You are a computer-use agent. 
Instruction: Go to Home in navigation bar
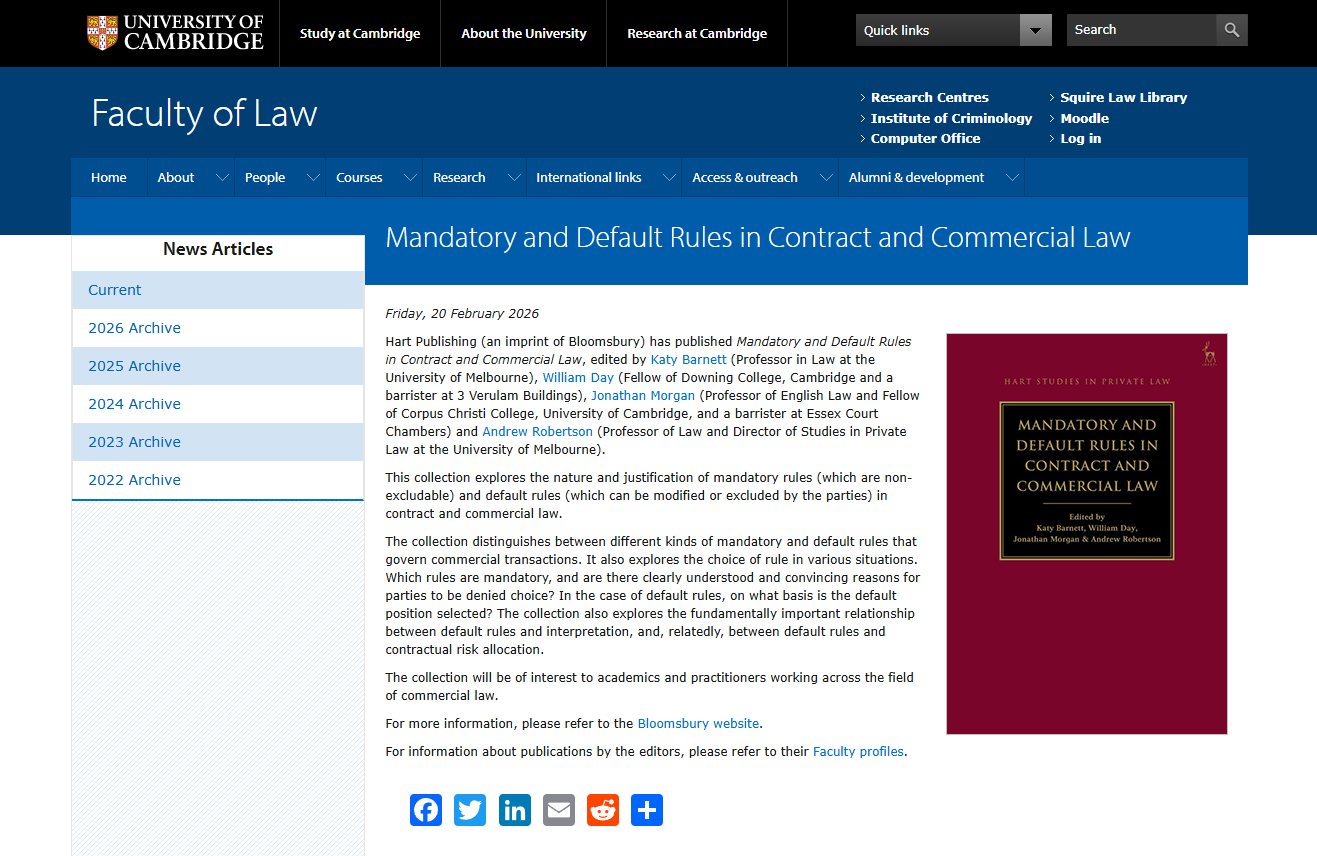point(109,178)
